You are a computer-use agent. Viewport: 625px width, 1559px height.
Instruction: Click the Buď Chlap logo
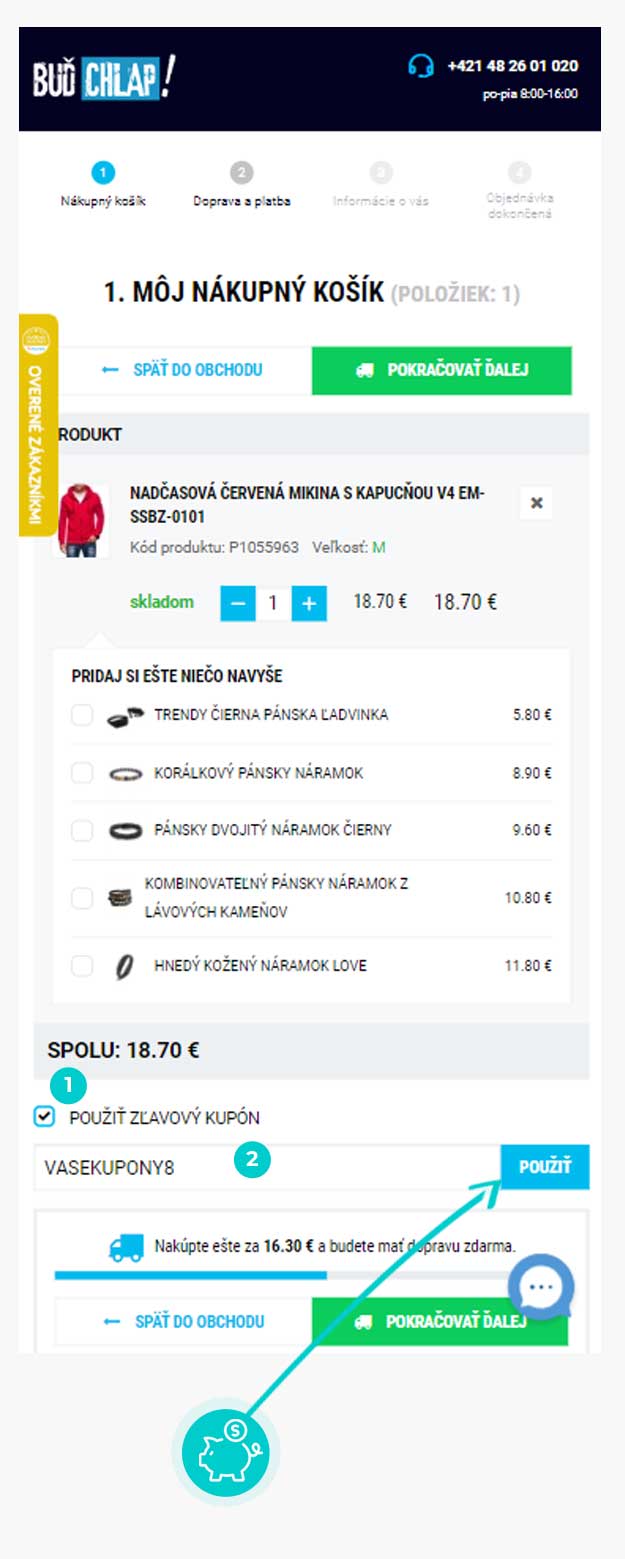click(104, 77)
